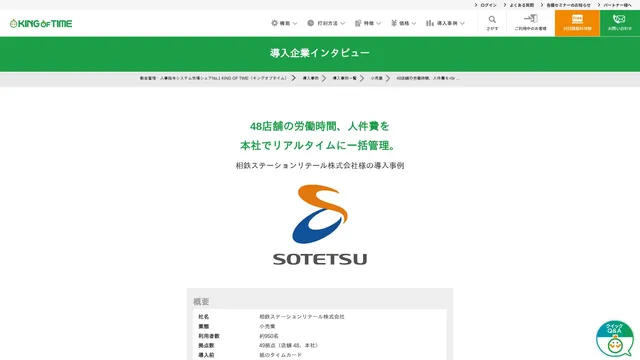Open the 打刻方法 menu item
The height and width of the screenshot is (360, 640).
[328, 24]
